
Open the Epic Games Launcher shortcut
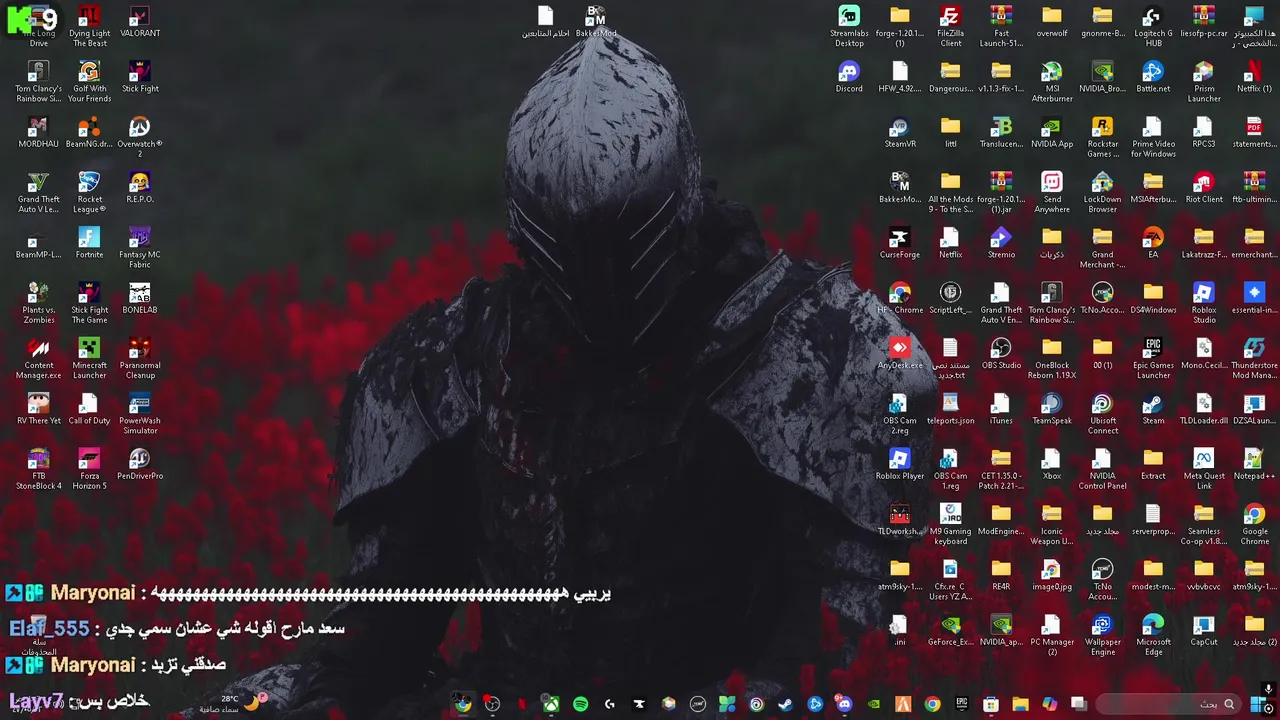click(1153, 359)
